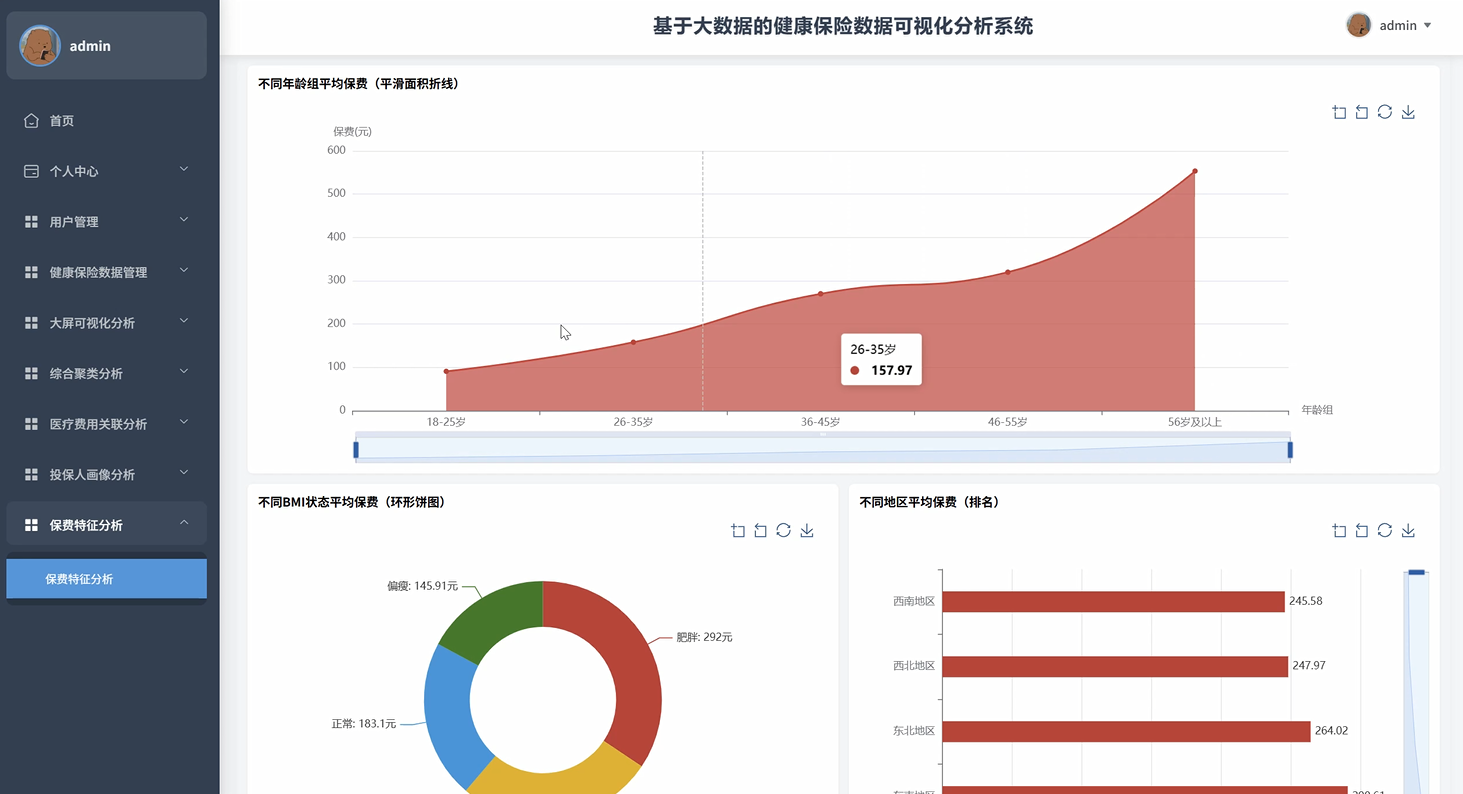1463x794 pixels.
Task: Click the 36-45岁 data point on line
Action: [x=820, y=293]
